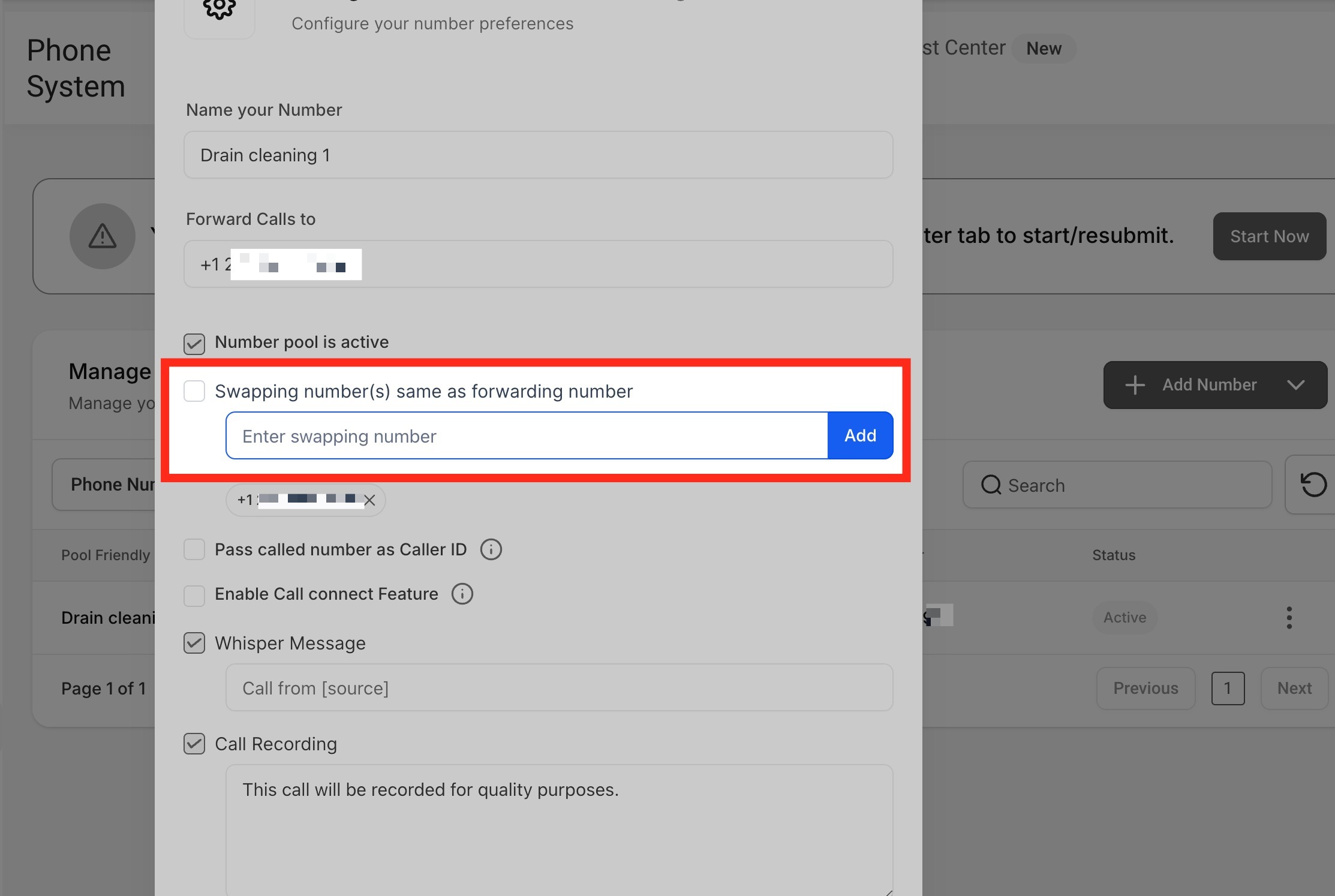This screenshot has height=896, width=1335.
Task: Go to the Next page
Action: click(1294, 688)
